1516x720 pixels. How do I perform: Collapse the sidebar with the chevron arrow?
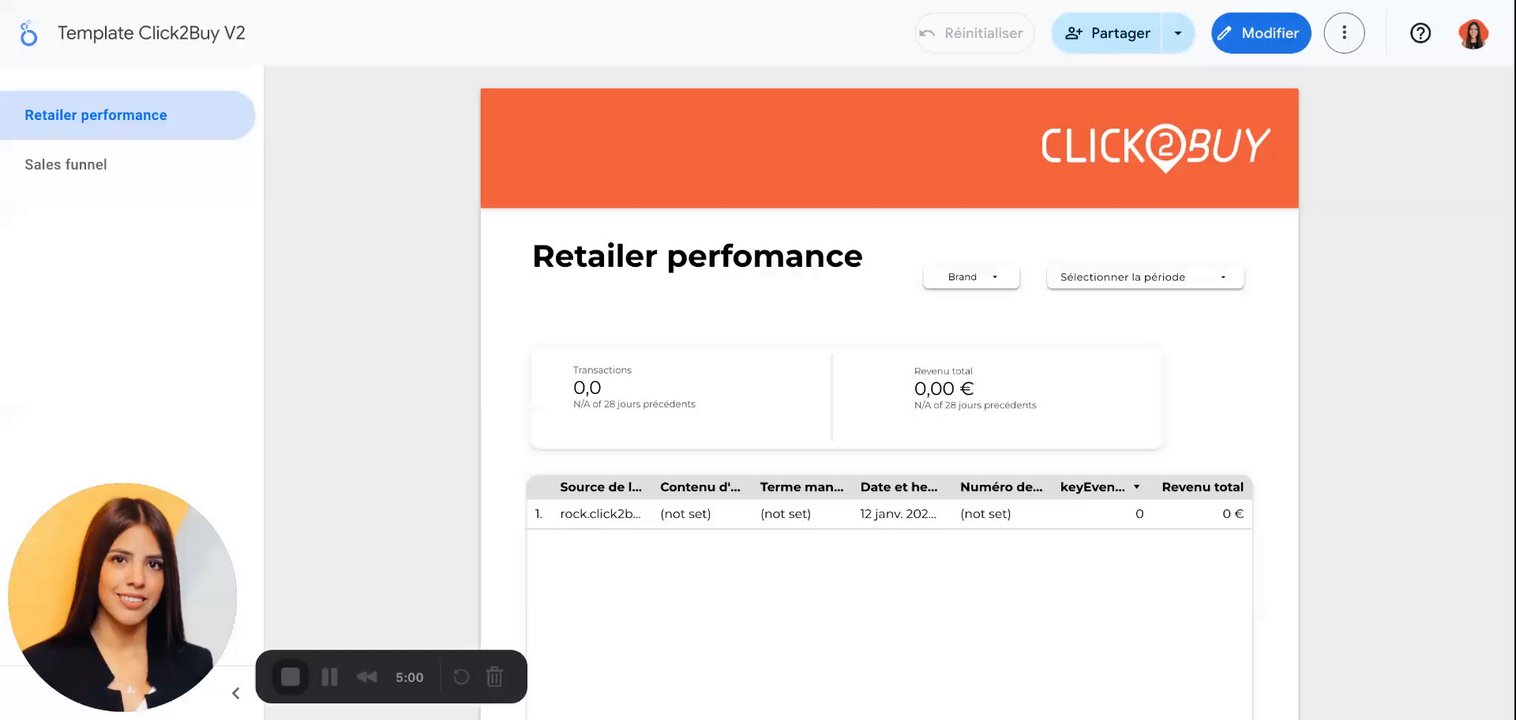(x=236, y=693)
